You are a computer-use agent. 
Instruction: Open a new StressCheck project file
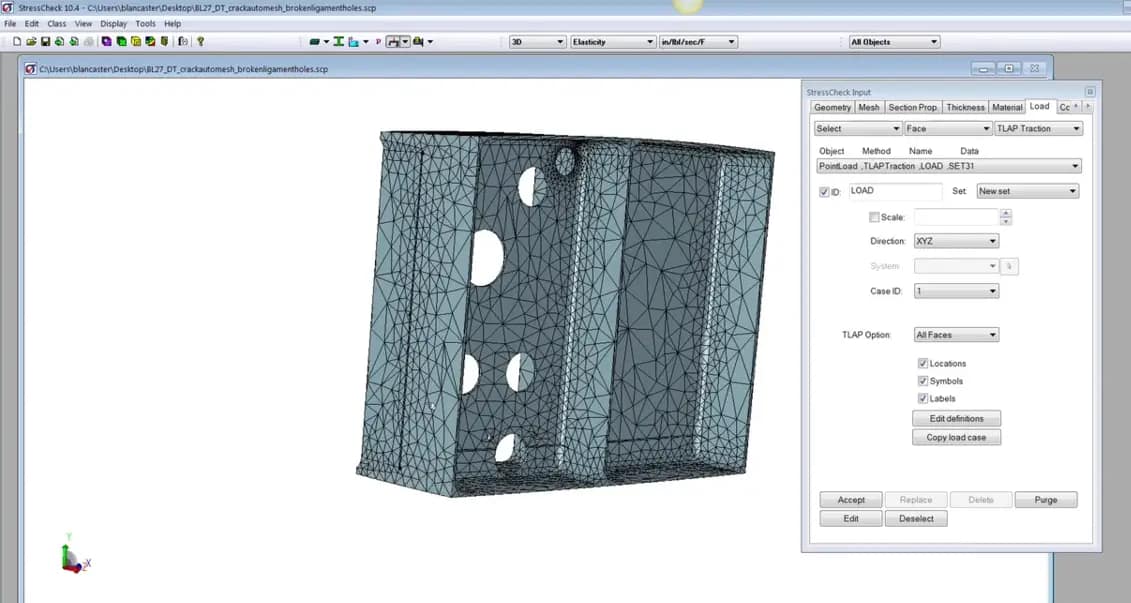(17, 41)
